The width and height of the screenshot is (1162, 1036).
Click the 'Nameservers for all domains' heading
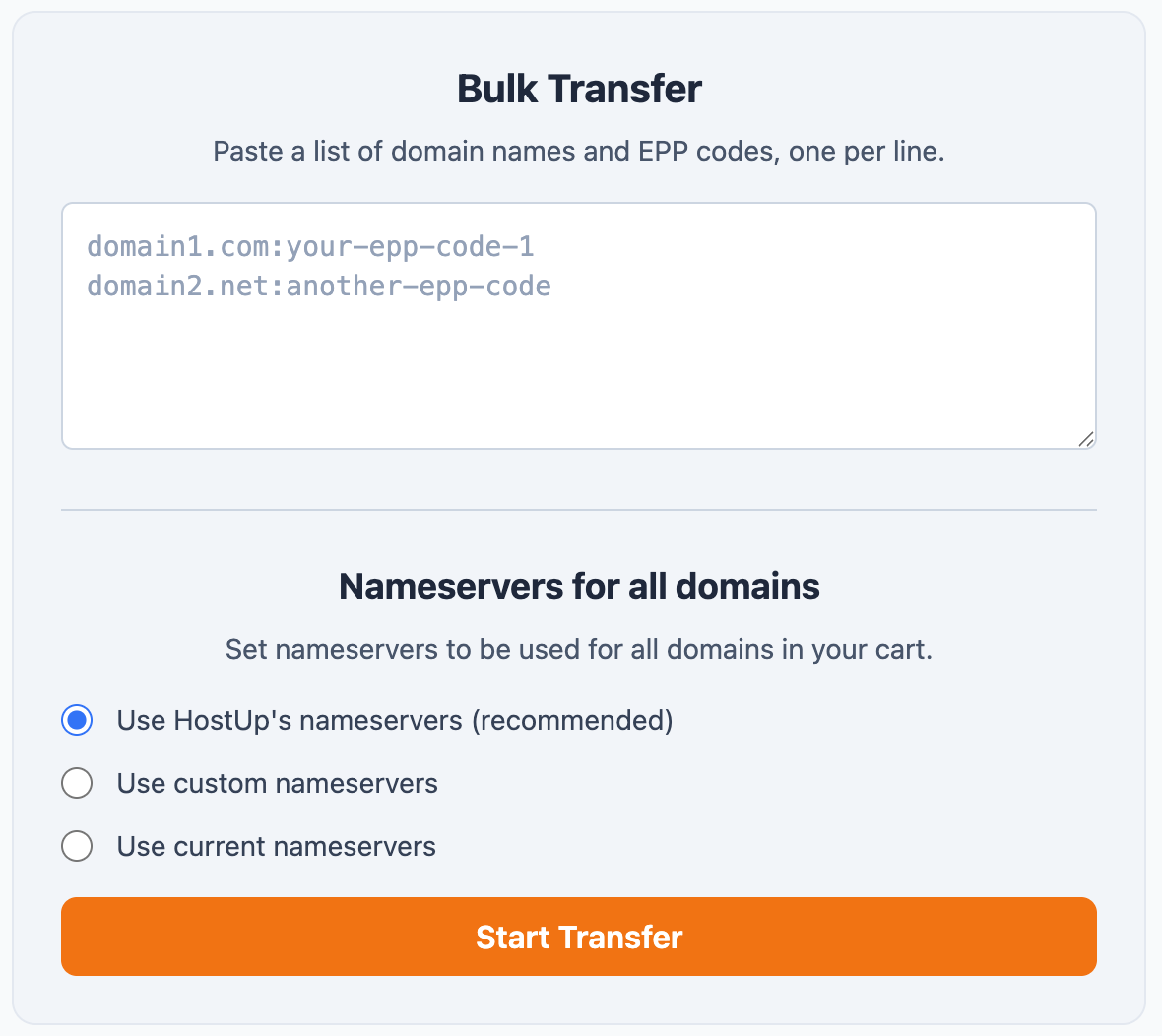click(579, 585)
